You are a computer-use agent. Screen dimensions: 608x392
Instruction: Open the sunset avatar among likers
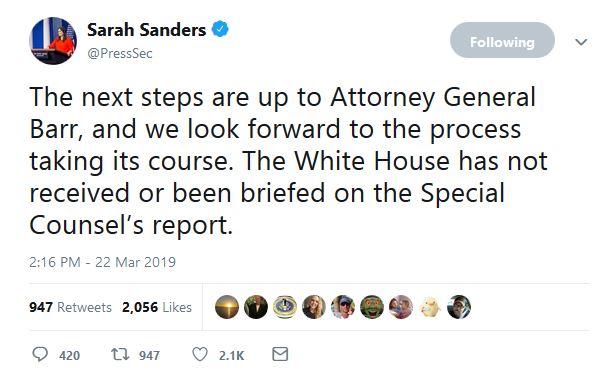[x=227, y=307]
